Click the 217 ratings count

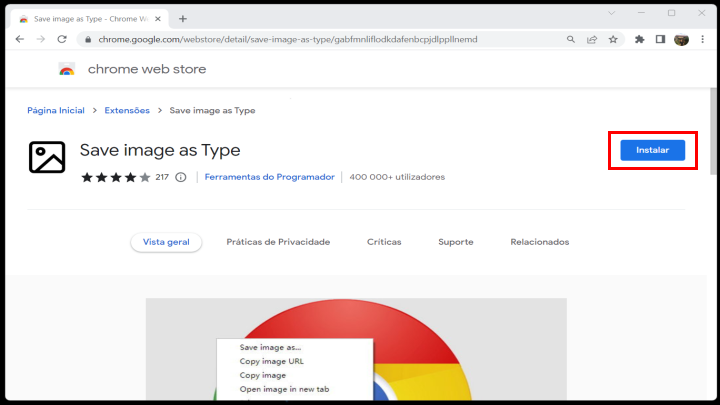[x=162, y=177]
